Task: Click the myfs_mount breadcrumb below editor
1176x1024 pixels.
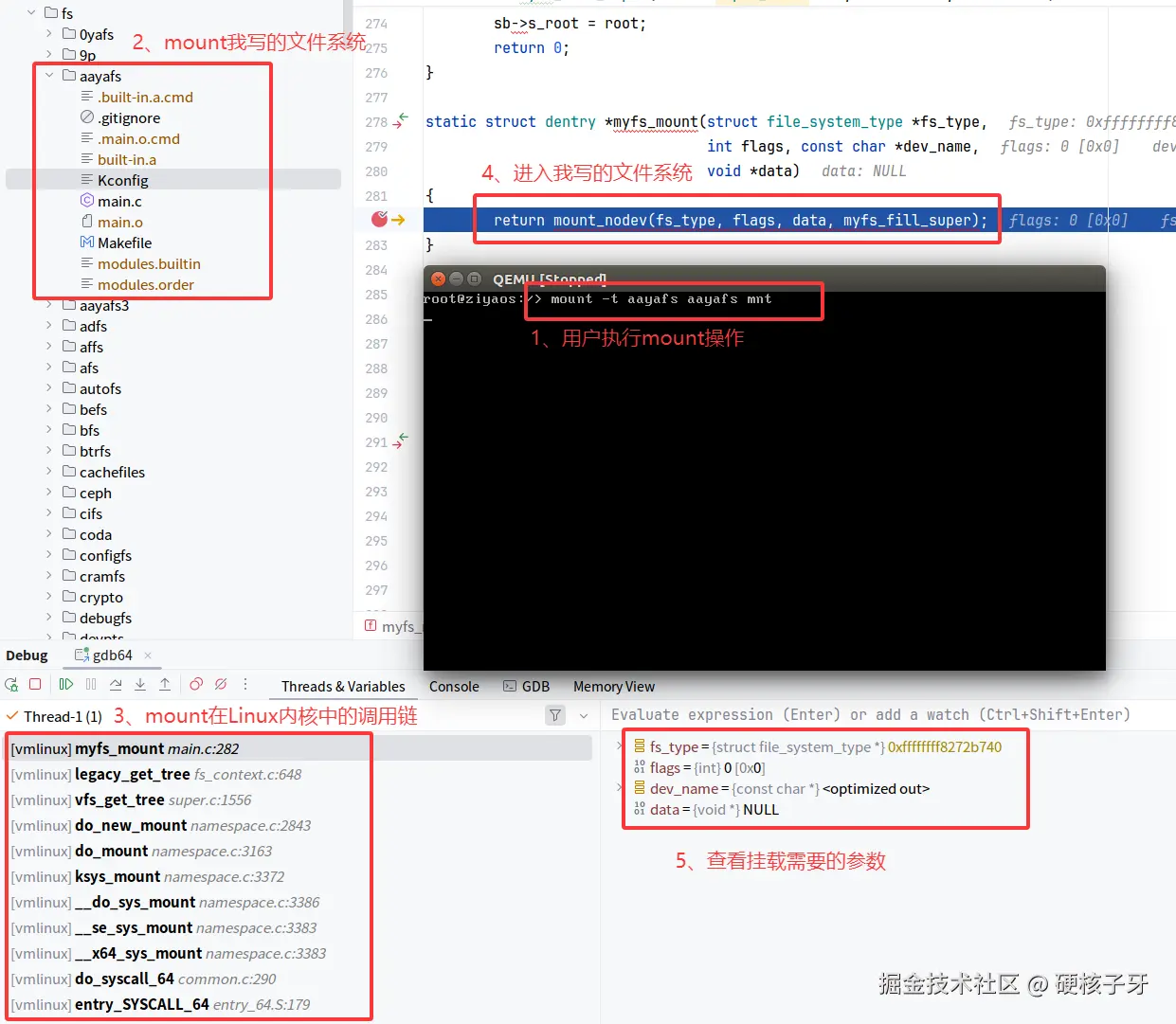Action: pyautogui.click(x=392, y=626)
